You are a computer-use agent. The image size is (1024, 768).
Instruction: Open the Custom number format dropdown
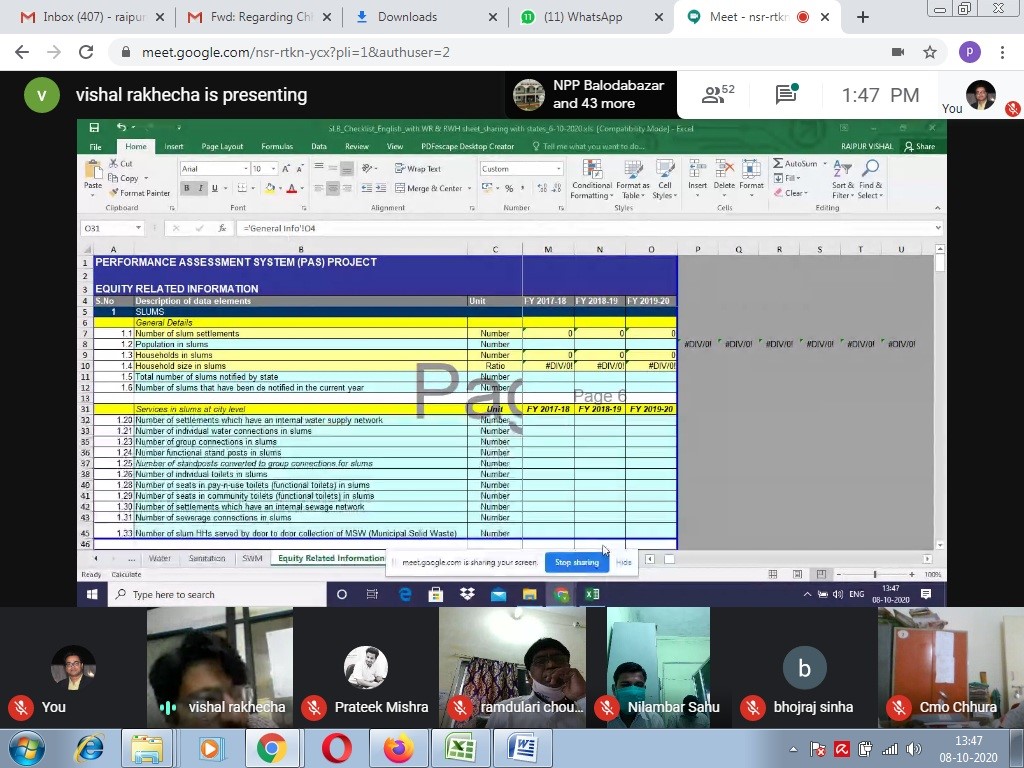coord(558,169)
